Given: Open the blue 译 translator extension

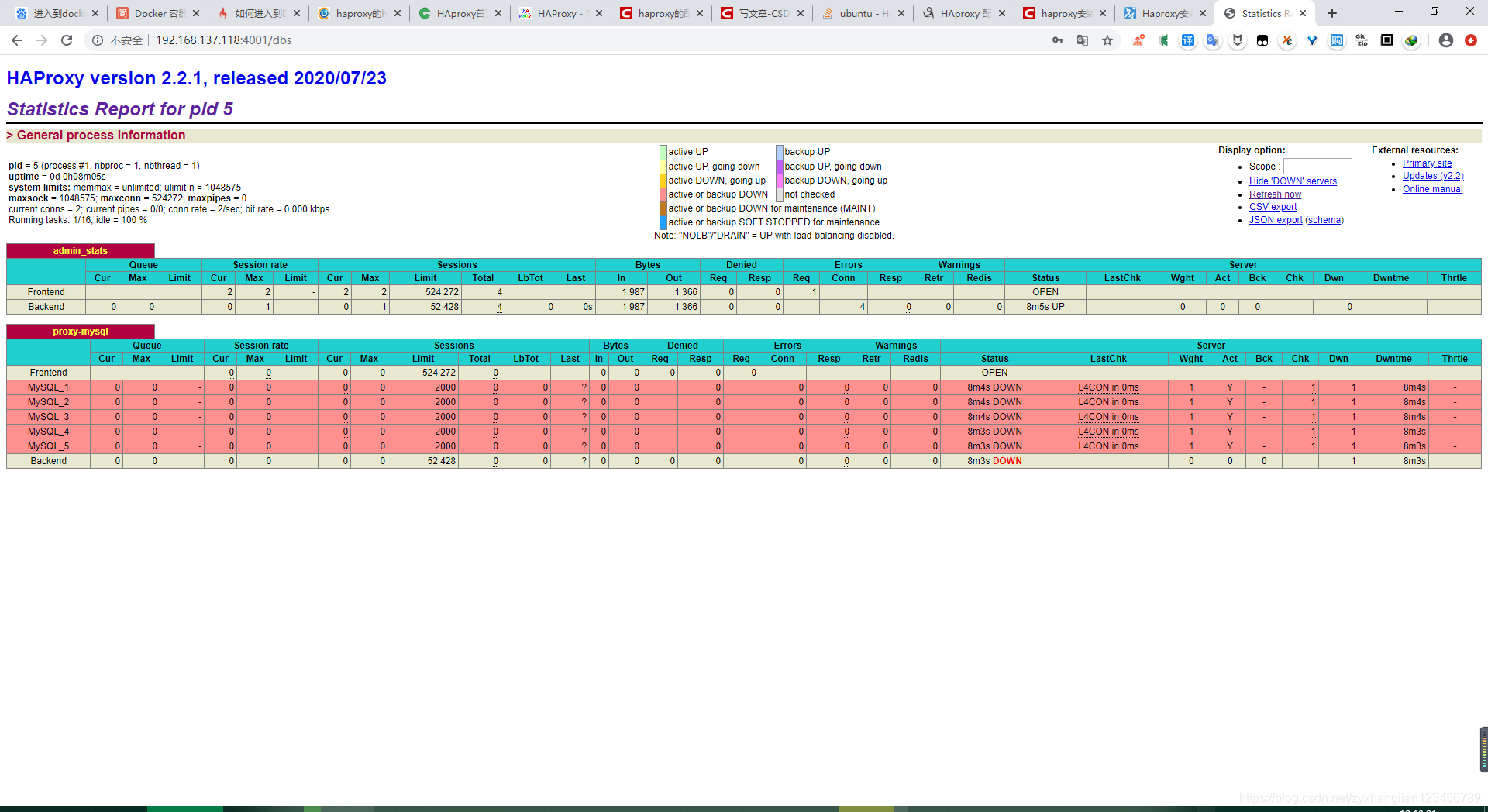Looking at the screenshot, I should [1188, 40].
